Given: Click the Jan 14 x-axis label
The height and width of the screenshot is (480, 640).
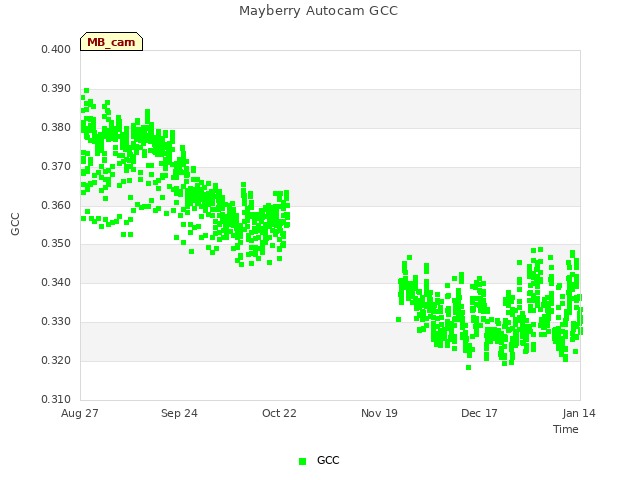Looking at the screenshot, I should pos(579,413).
